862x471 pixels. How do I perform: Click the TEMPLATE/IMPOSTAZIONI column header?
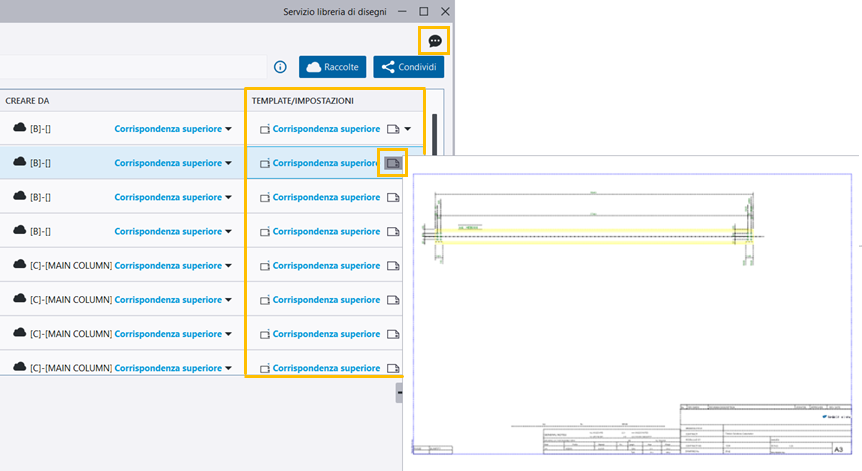302,101
